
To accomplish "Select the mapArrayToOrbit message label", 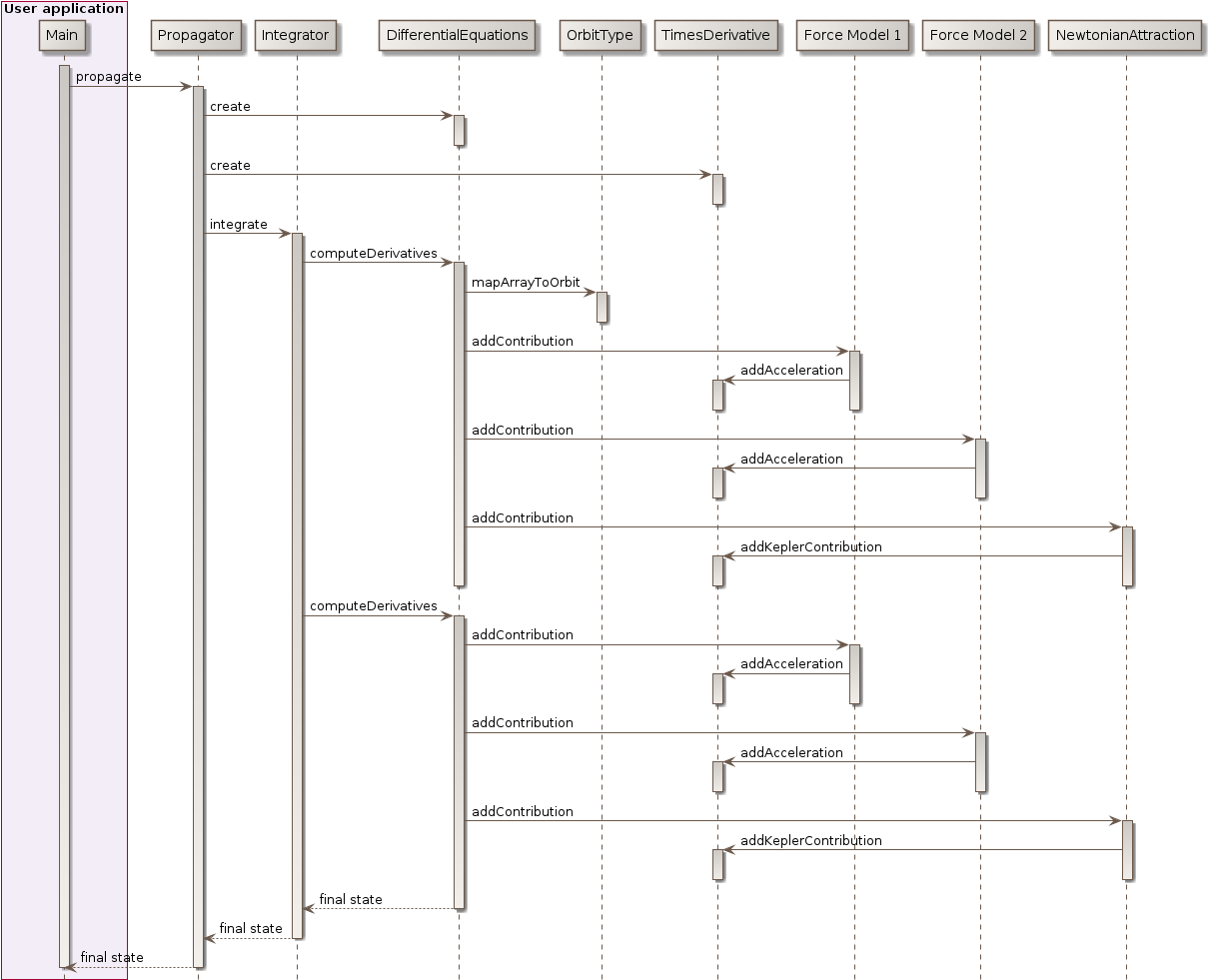I will [x=526, y=283].
